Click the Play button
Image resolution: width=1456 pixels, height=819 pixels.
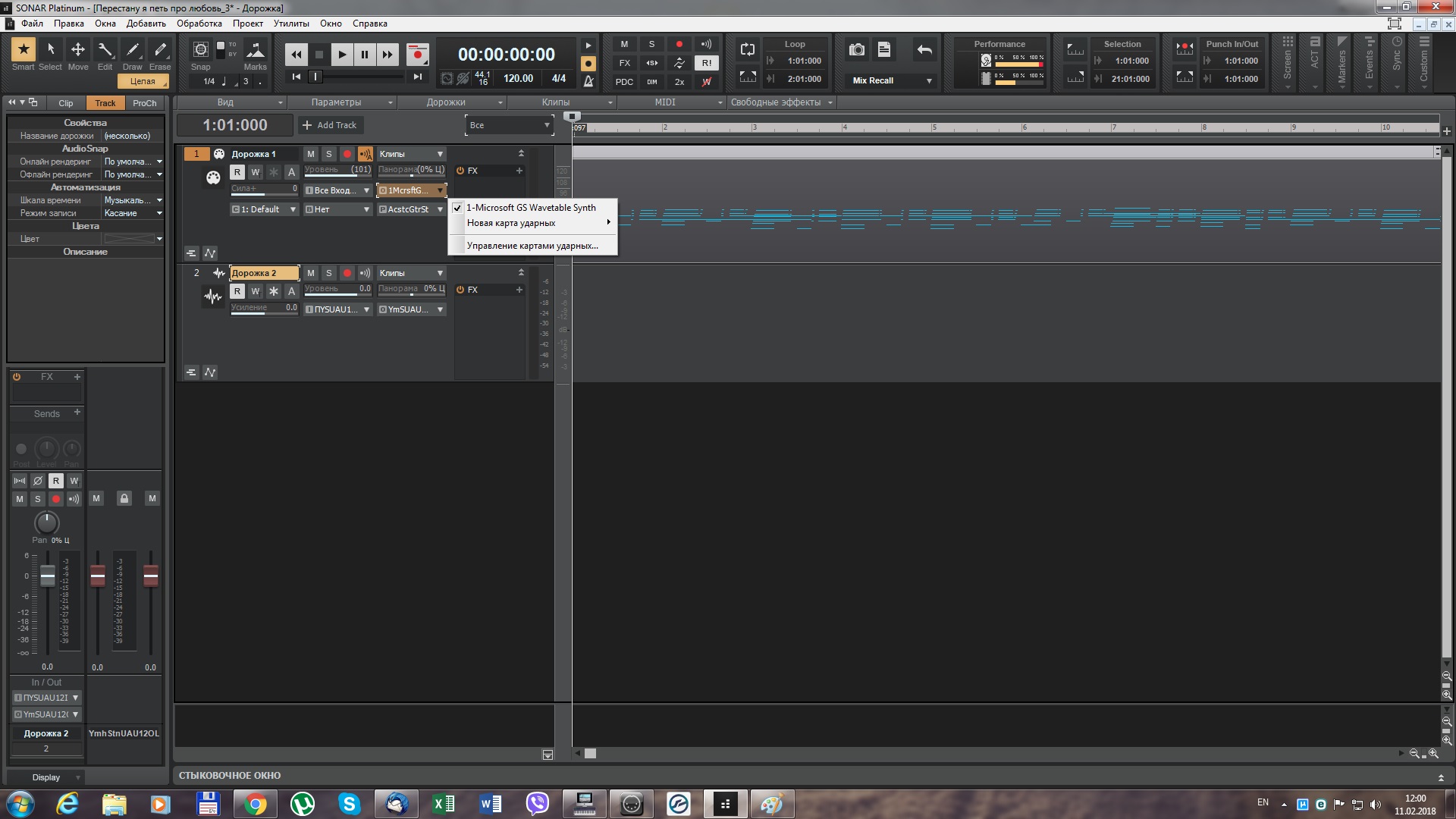[x=342, y=55]
